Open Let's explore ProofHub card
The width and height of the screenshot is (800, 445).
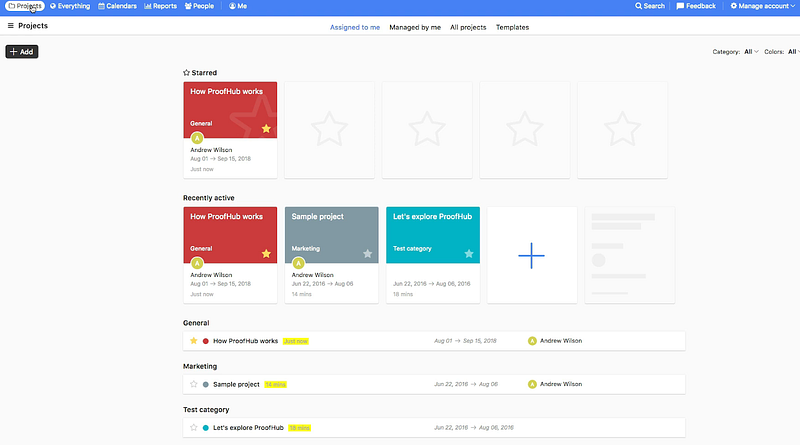pyautogui.click(x=433, y=255)
